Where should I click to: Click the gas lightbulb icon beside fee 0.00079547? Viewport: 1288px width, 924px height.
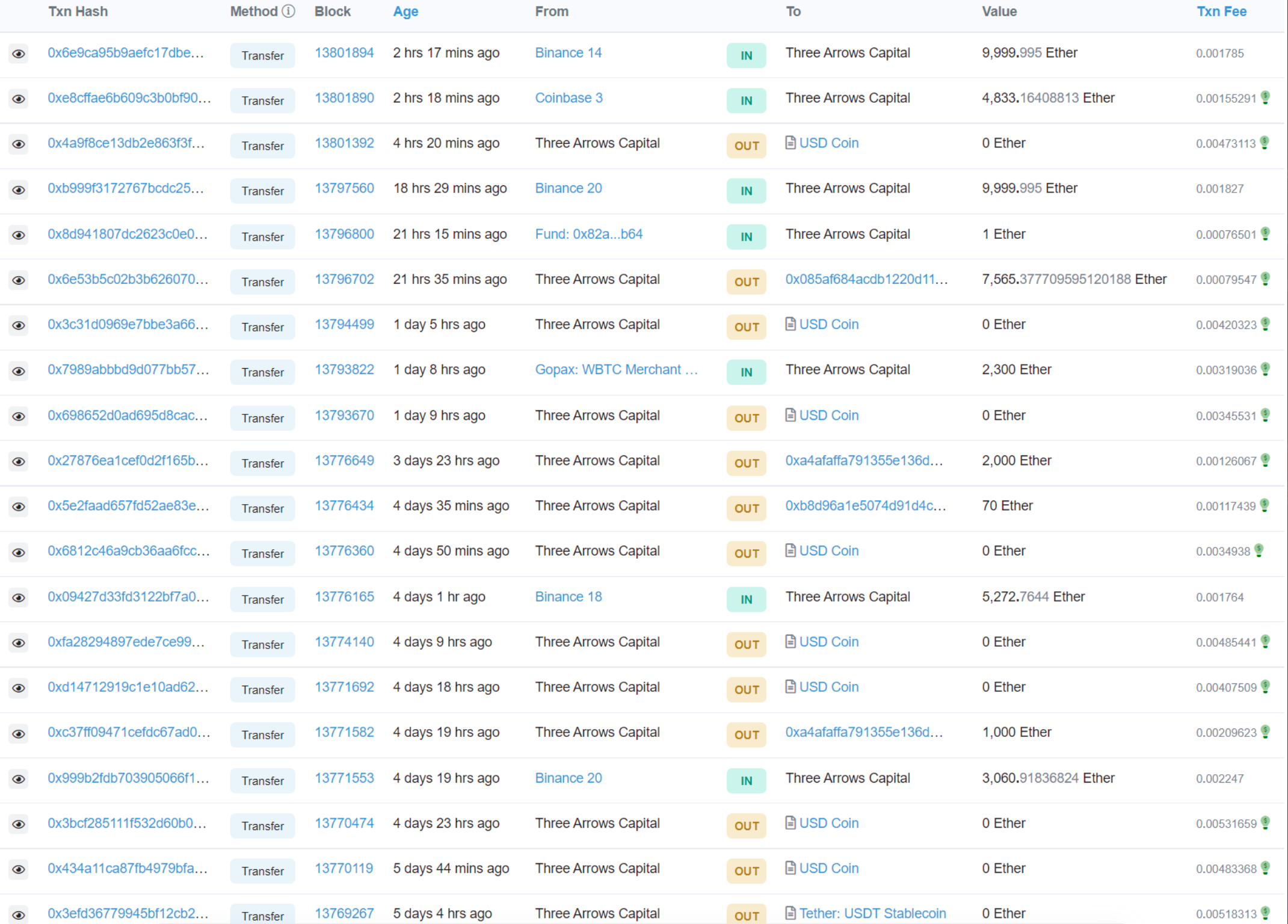pos(1266,279)
